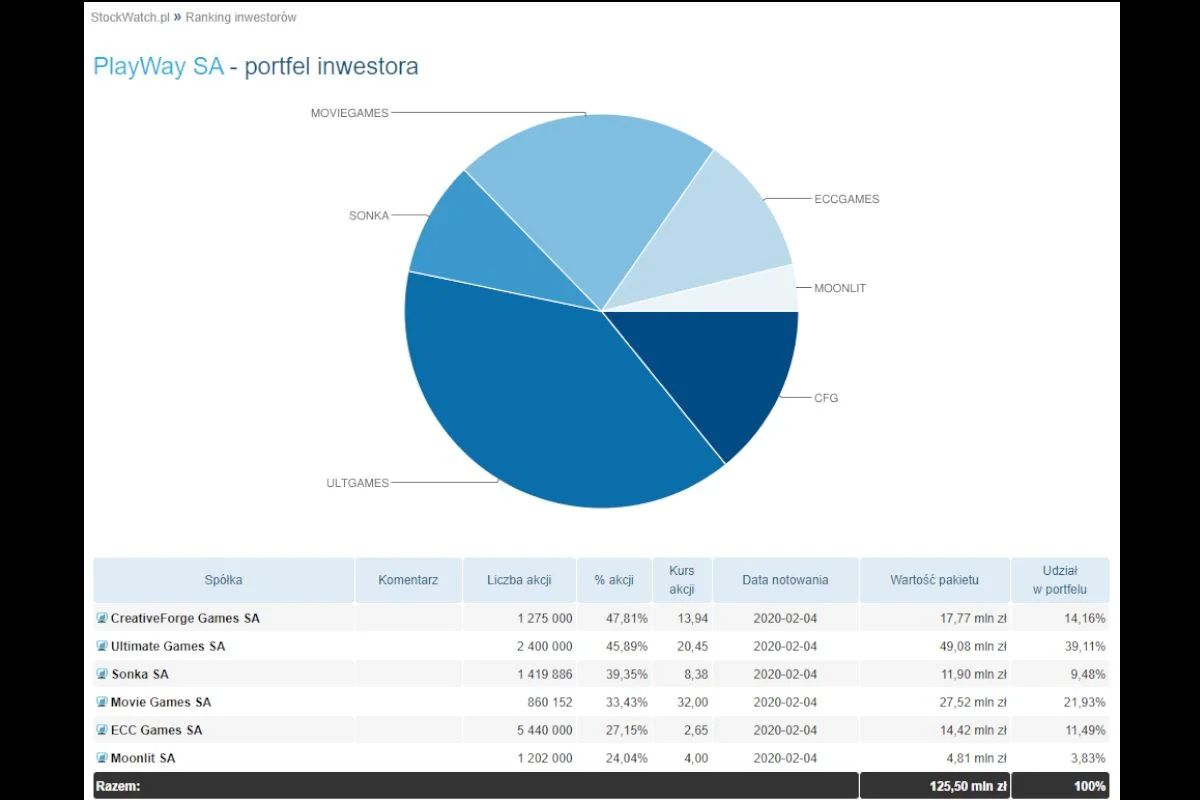Click the 100% total share cell
Viewport: 1200px width, 800px height.
click(x=1060, y=787)
